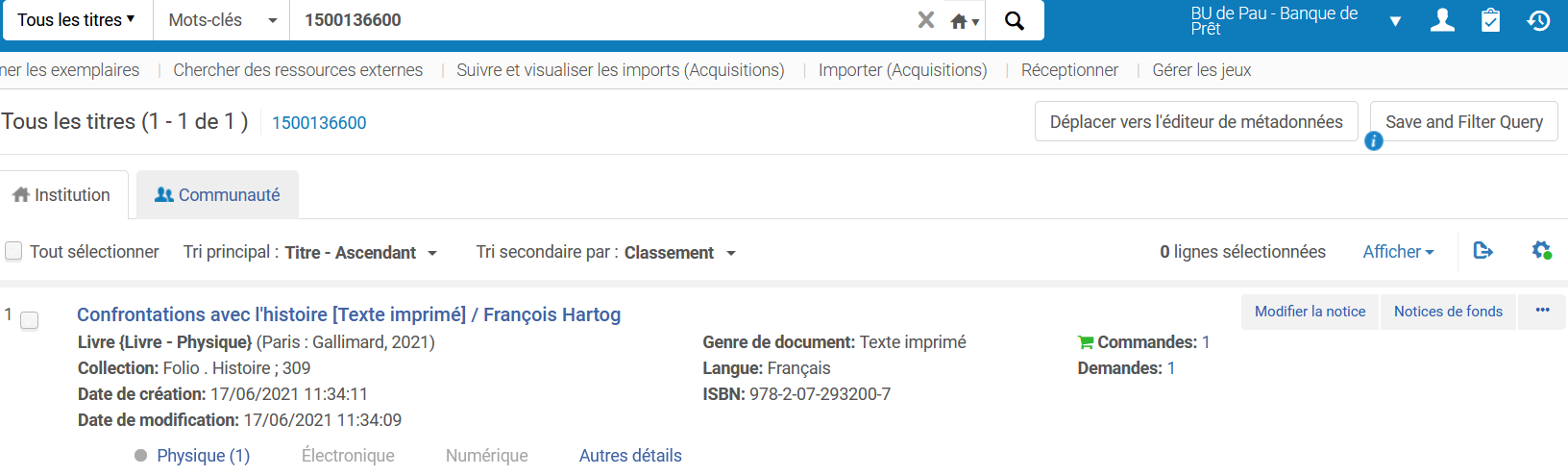Viewport: 1568px width, 476px height.
Task: Open the recent history clock icon
Action: click(x=1538, y=20)
